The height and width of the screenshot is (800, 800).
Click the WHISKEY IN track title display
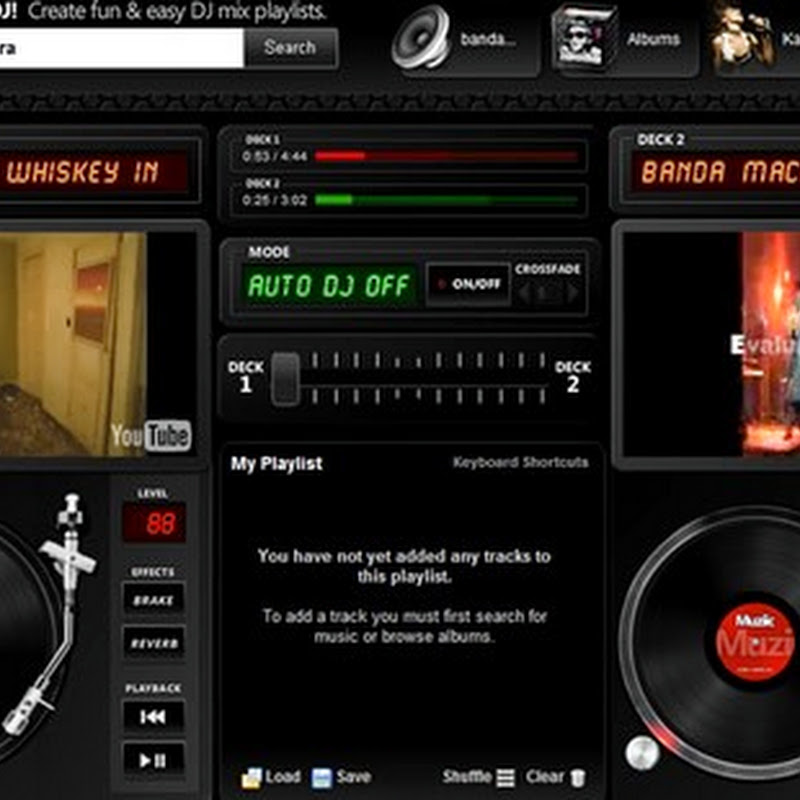coord(95,171)
